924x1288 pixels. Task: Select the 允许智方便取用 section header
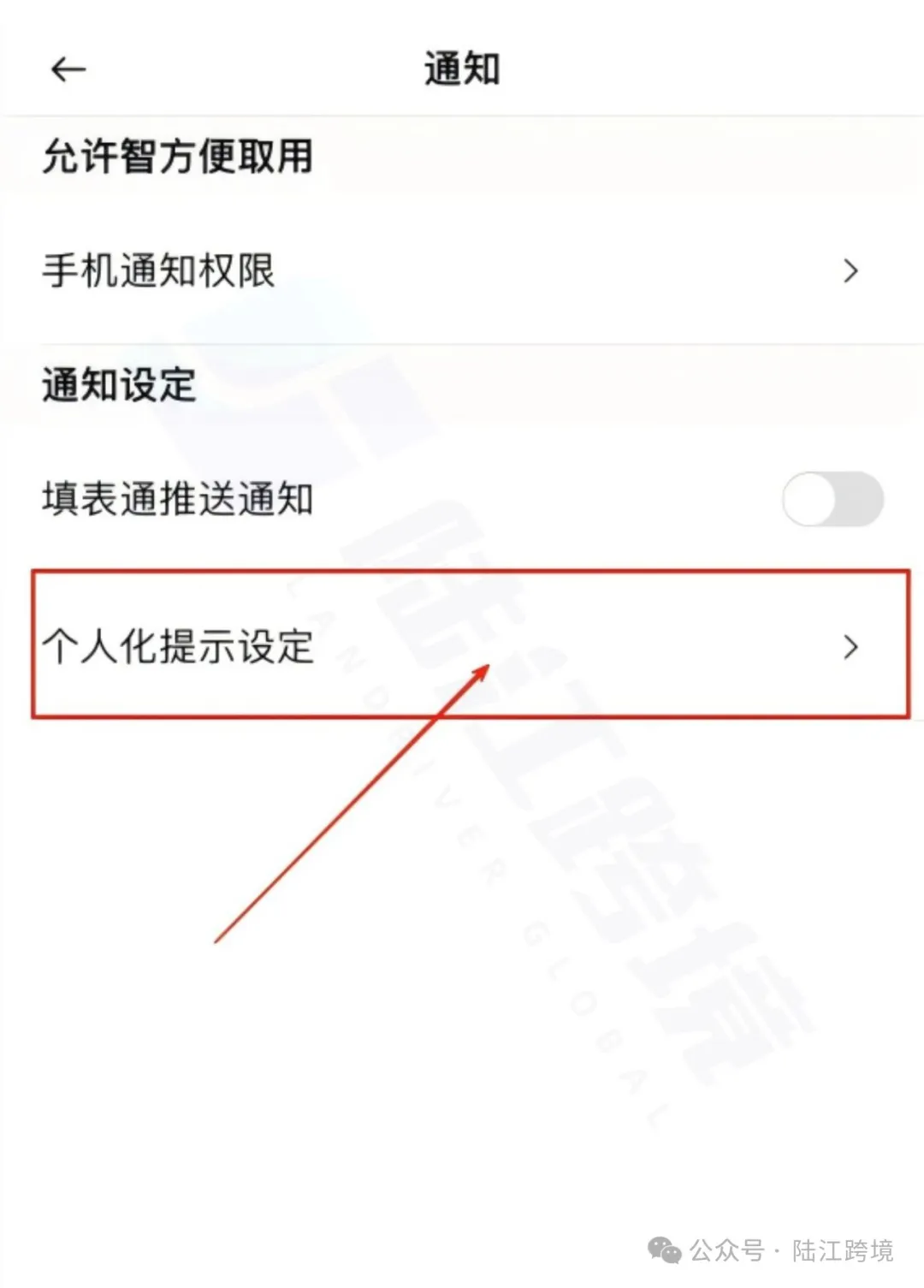click(x=178, y=157)
